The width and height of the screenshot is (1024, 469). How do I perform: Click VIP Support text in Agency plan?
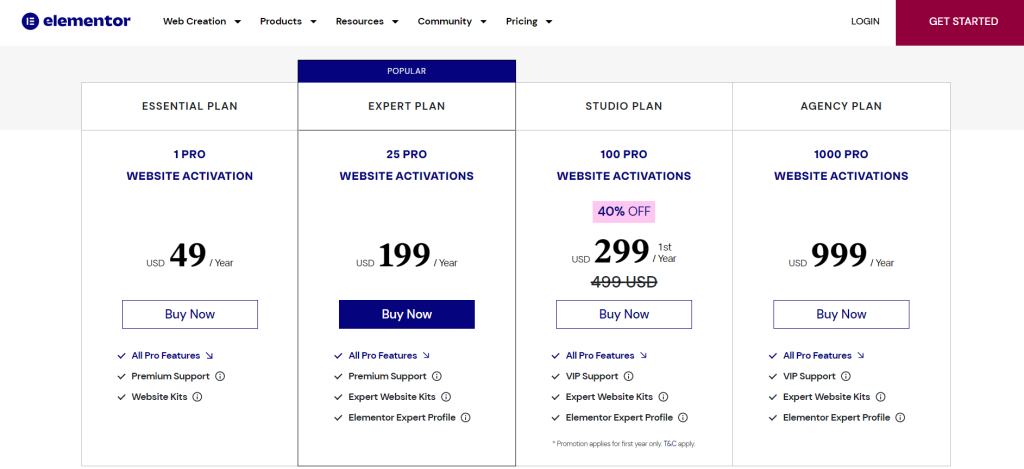[x=809, y=376]
